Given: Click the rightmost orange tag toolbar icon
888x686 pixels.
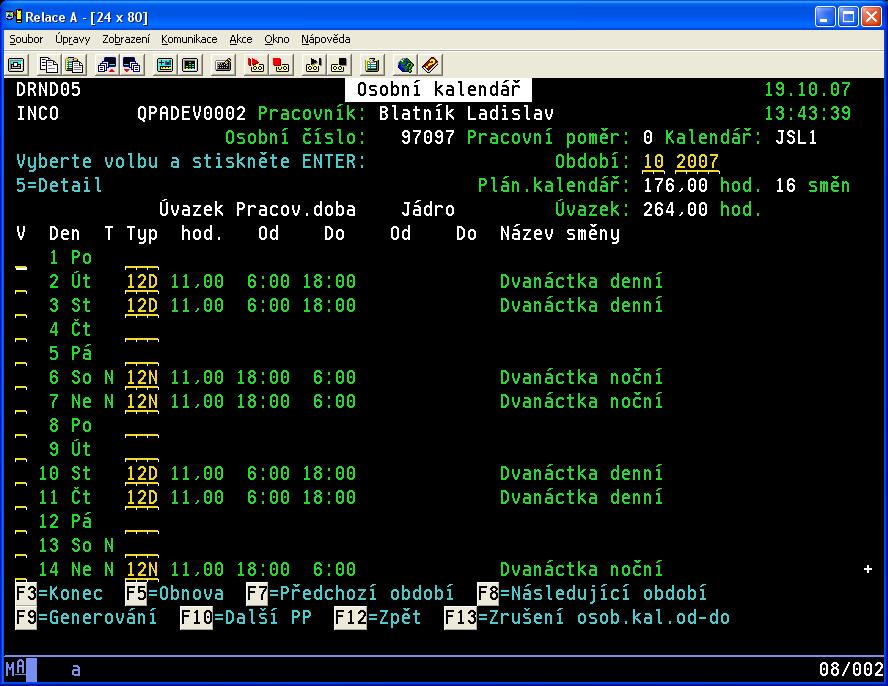Looking at the screenshot, I should 430,65.
